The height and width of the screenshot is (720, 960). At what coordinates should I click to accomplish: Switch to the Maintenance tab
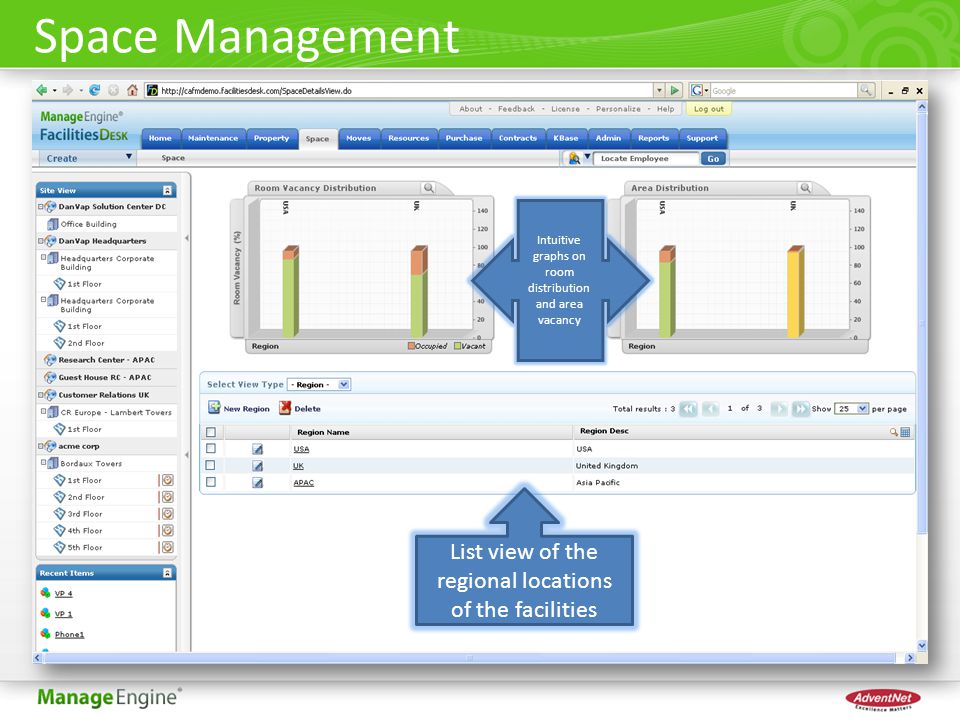click(x=213, y=138)
